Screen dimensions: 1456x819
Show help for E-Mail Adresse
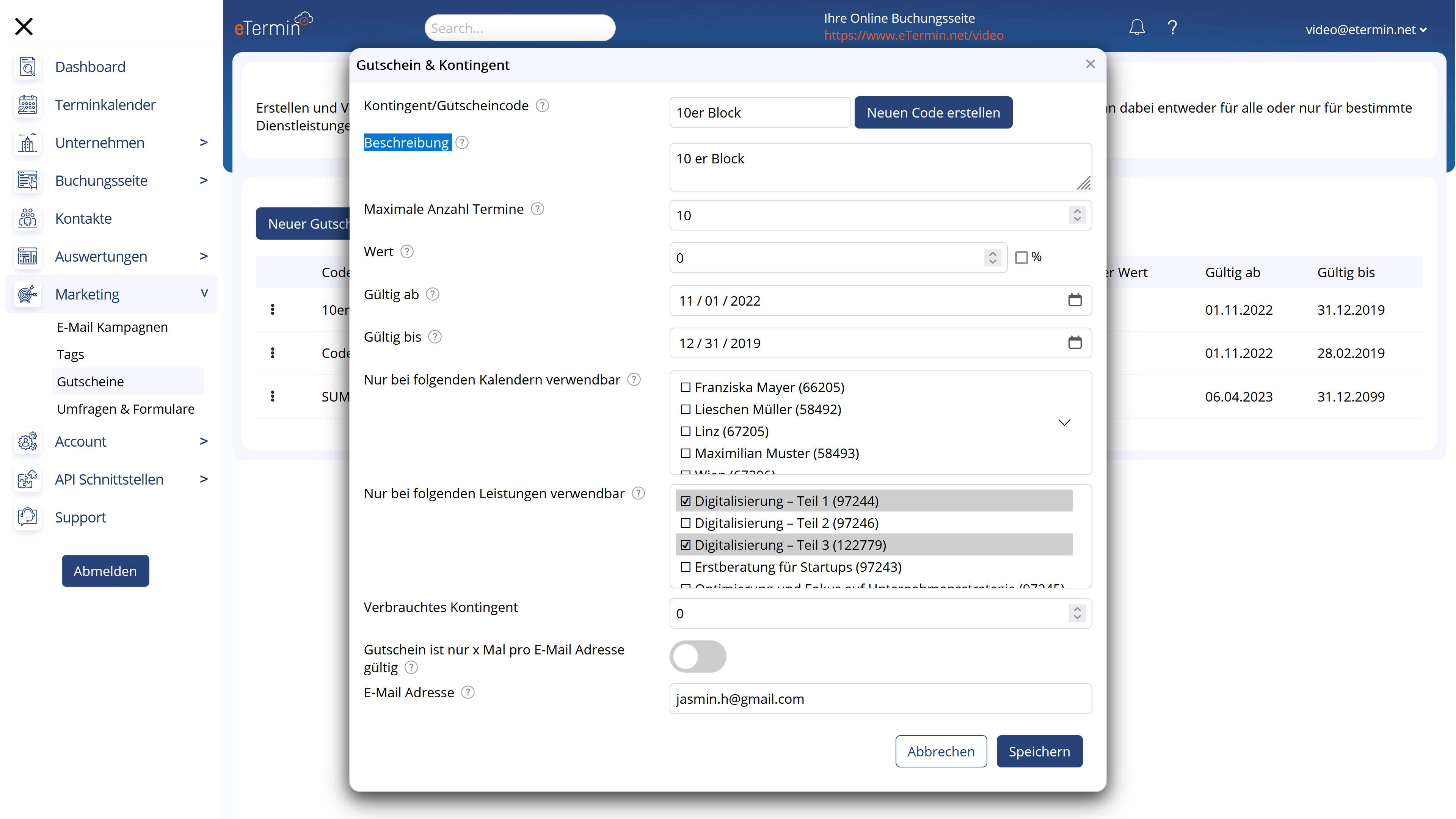click(468, 692)
